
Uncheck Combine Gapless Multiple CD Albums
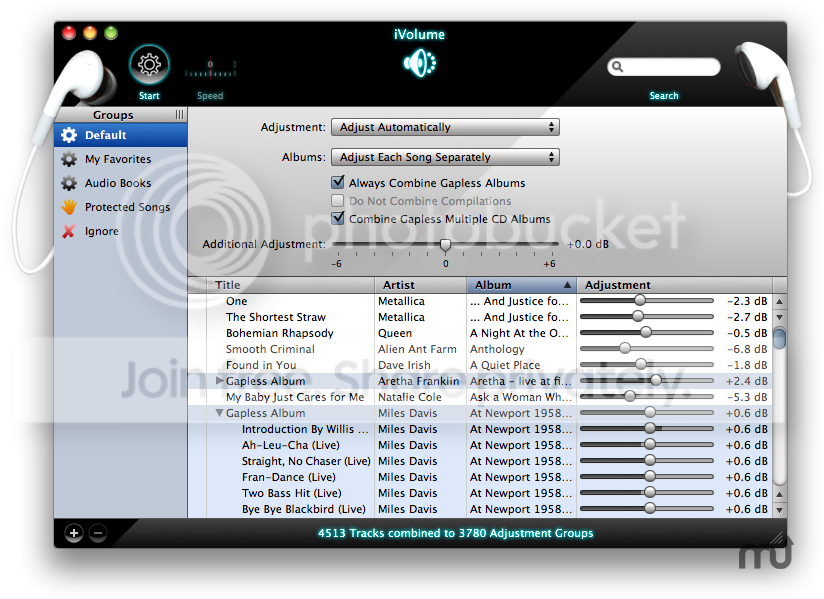[338, 218]
